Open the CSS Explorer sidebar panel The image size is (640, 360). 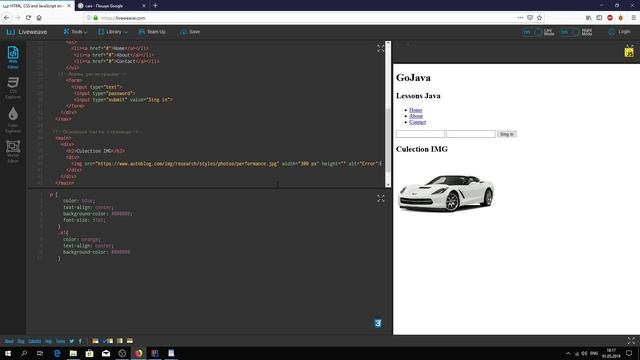pyautogui.click(x=13, y=87)
